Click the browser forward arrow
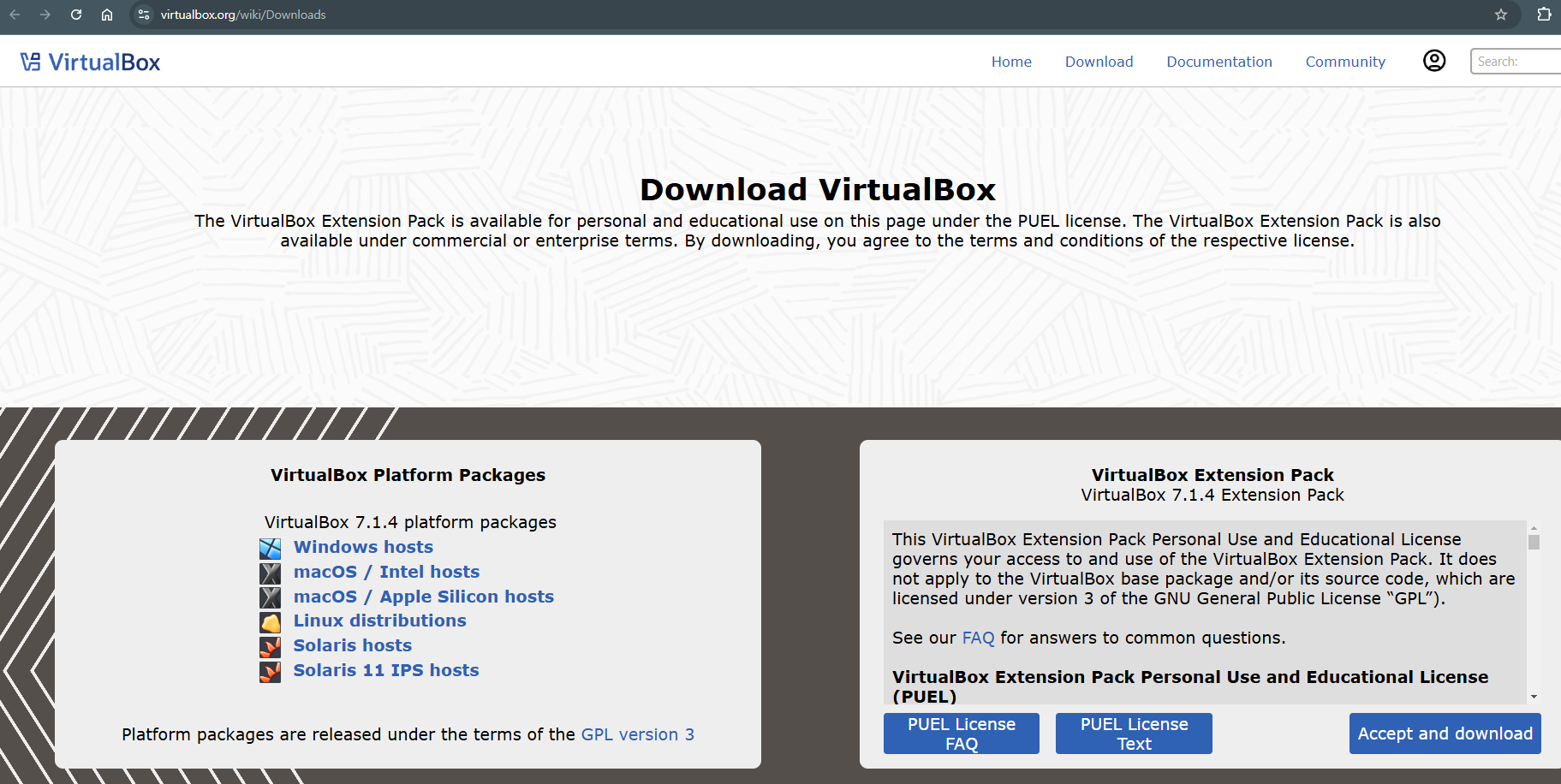The width and height of the screenshot is (1561, 784). pos(45,15)
